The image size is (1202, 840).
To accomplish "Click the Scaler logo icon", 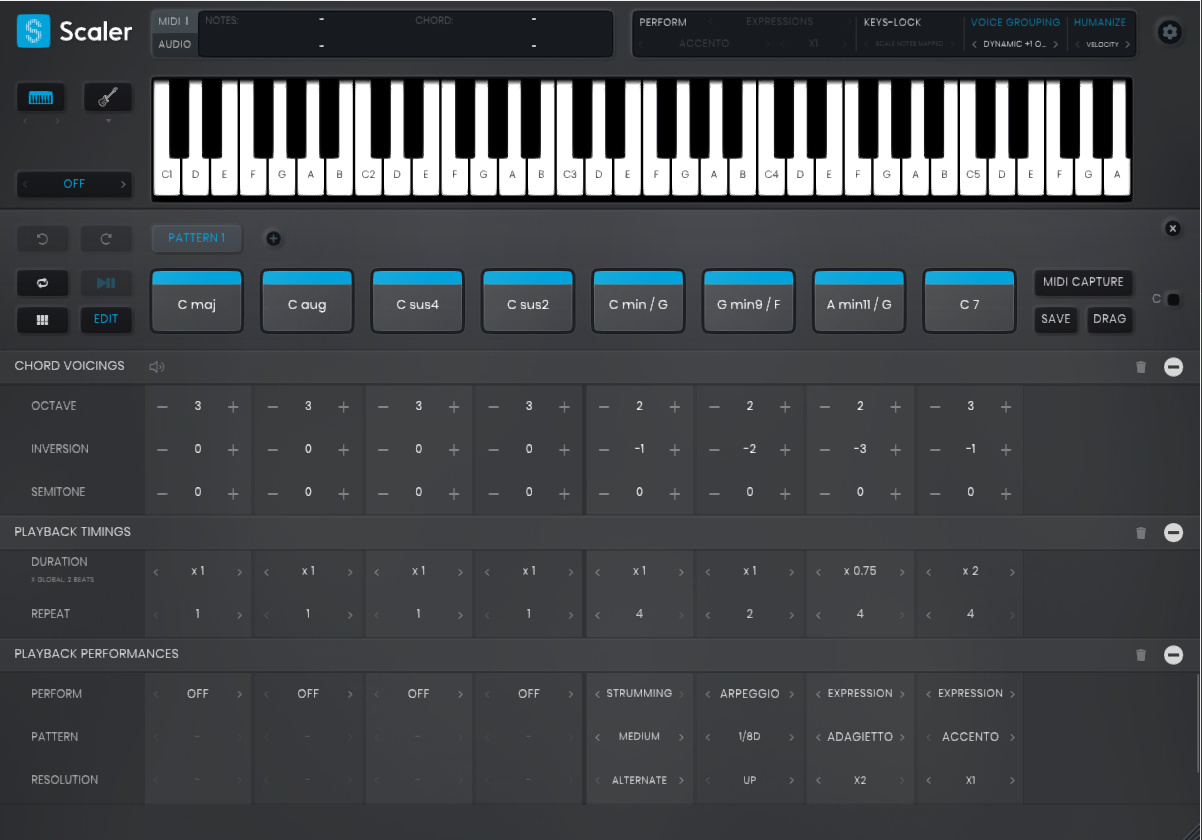I will click(x=33, y=32).
